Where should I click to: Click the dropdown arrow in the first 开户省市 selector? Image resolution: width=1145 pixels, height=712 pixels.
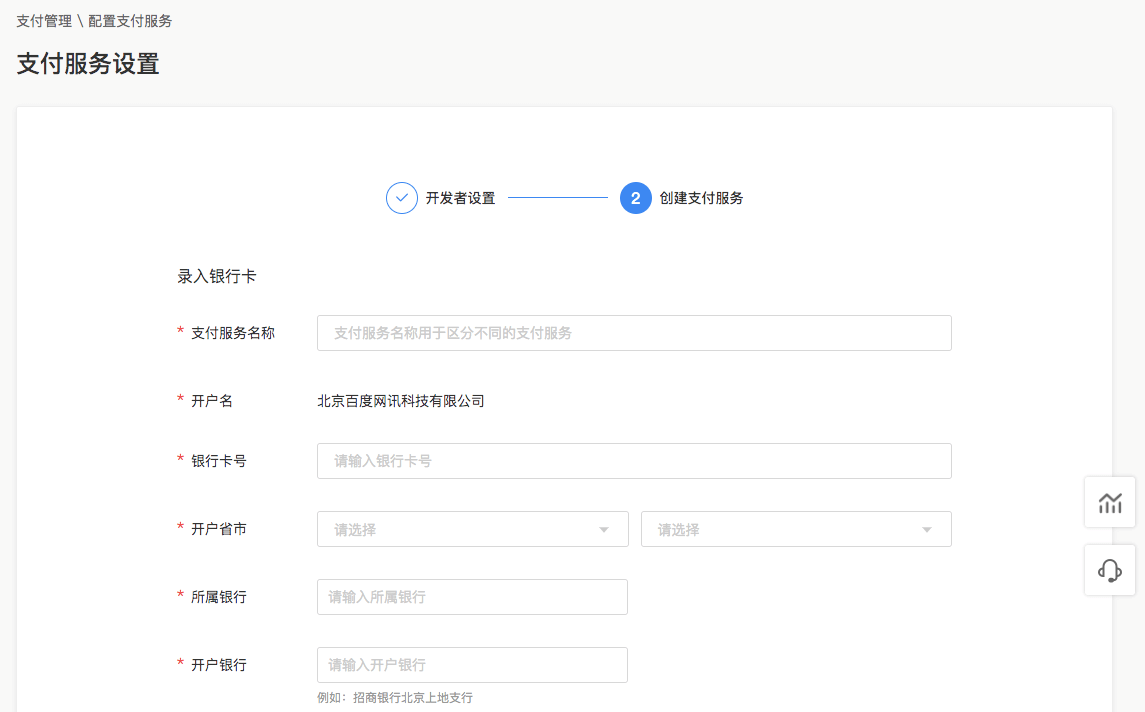click(607, 528)
